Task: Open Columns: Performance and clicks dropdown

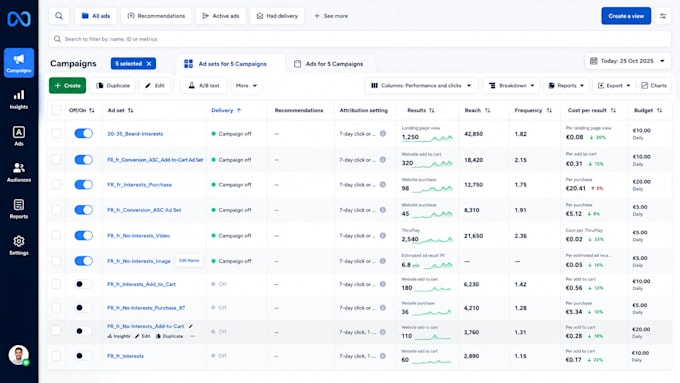Action: pos(421,85)
